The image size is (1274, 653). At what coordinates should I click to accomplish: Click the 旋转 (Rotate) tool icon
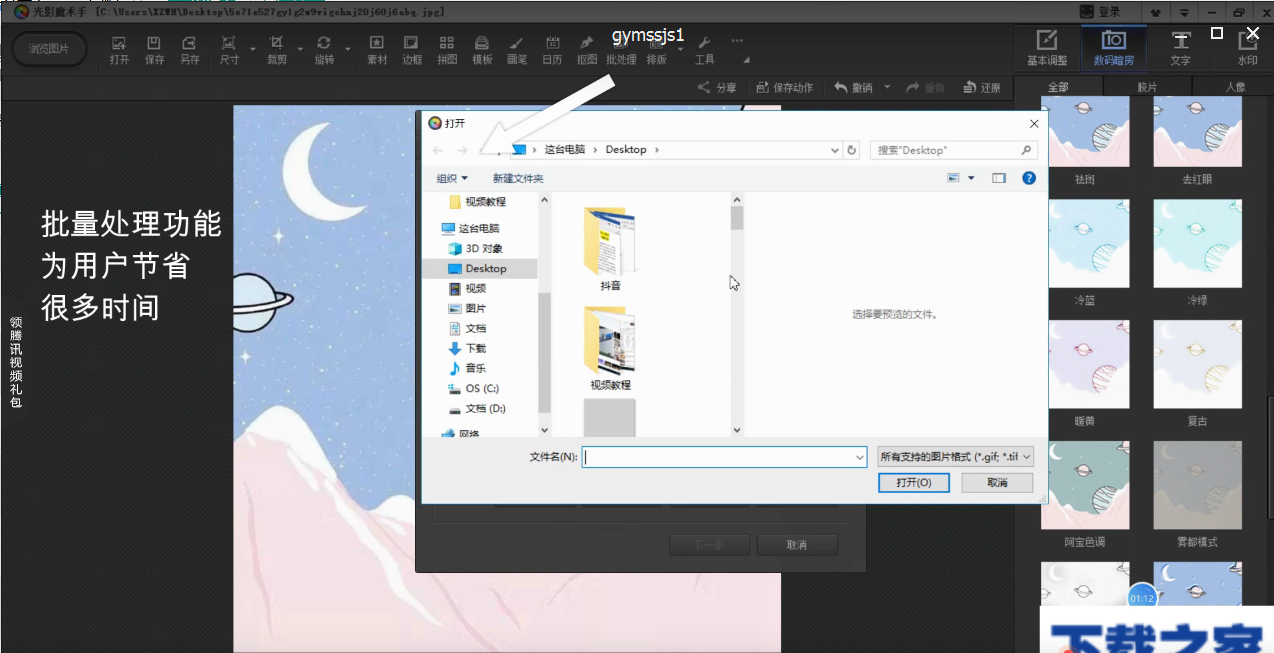click(324, 50)
